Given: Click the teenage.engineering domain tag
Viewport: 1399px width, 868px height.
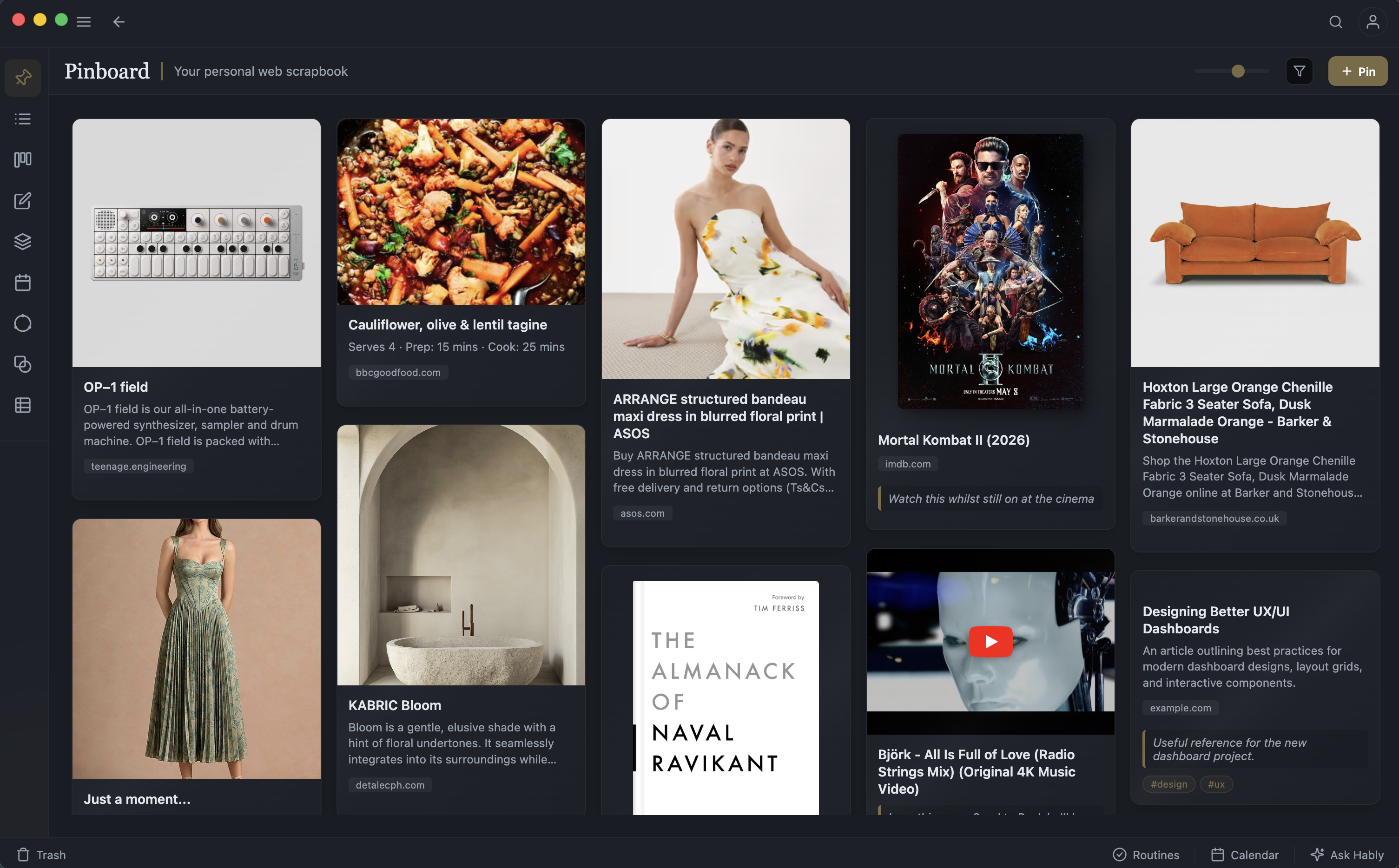Looking at the screenshot, I should point(139,466).
